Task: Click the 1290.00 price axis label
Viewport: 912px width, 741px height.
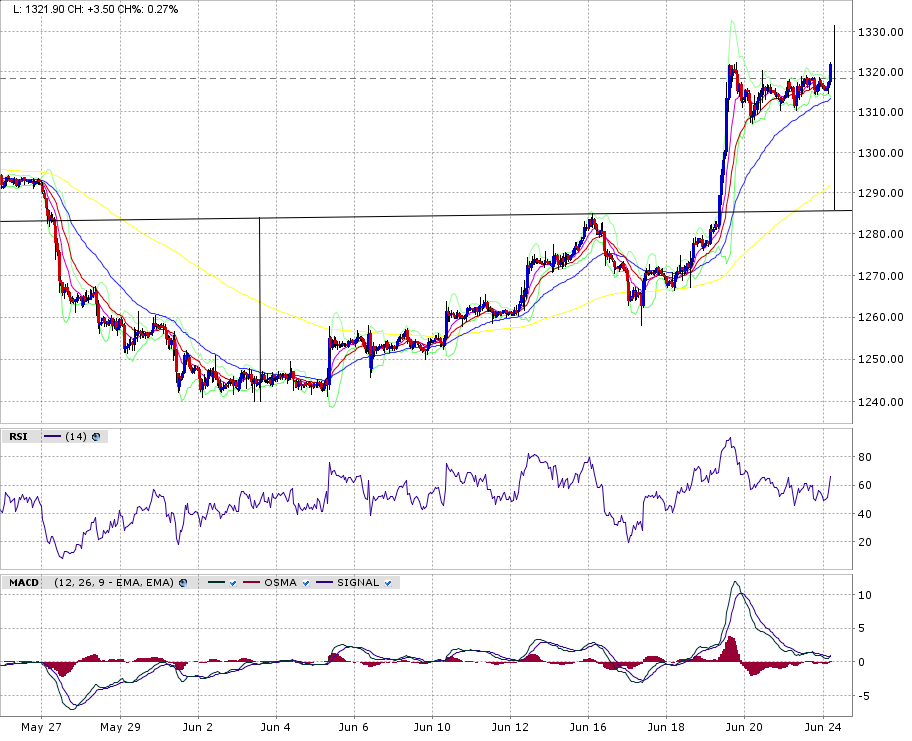Action: tap(881, 194)
